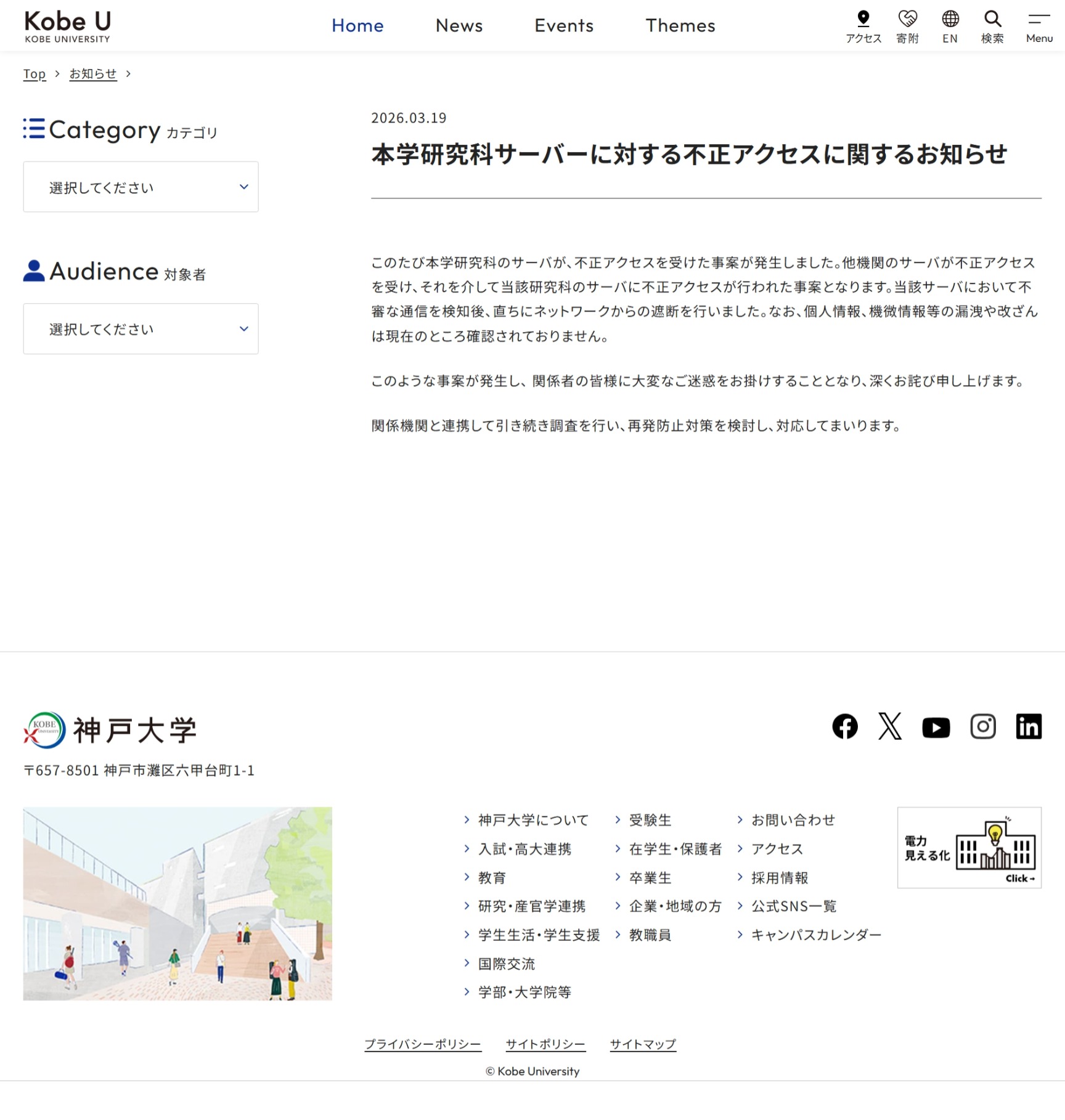Visit Kobe University Facebook page icon
This screenshot has height=1120, width=1065.
844,726
